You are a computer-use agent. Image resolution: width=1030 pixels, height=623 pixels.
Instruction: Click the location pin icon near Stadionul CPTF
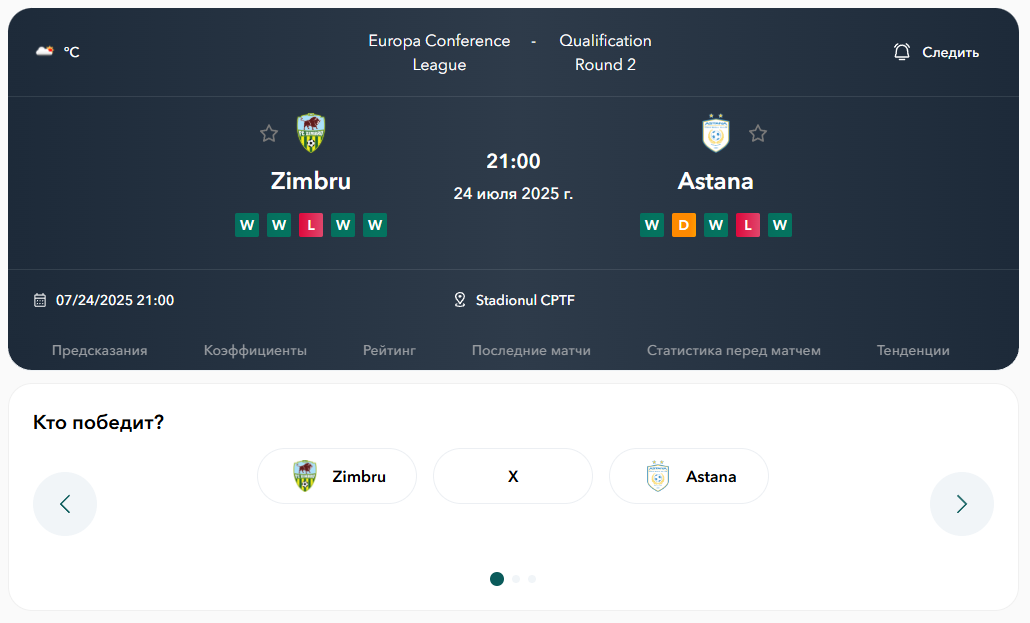point(460,299)
